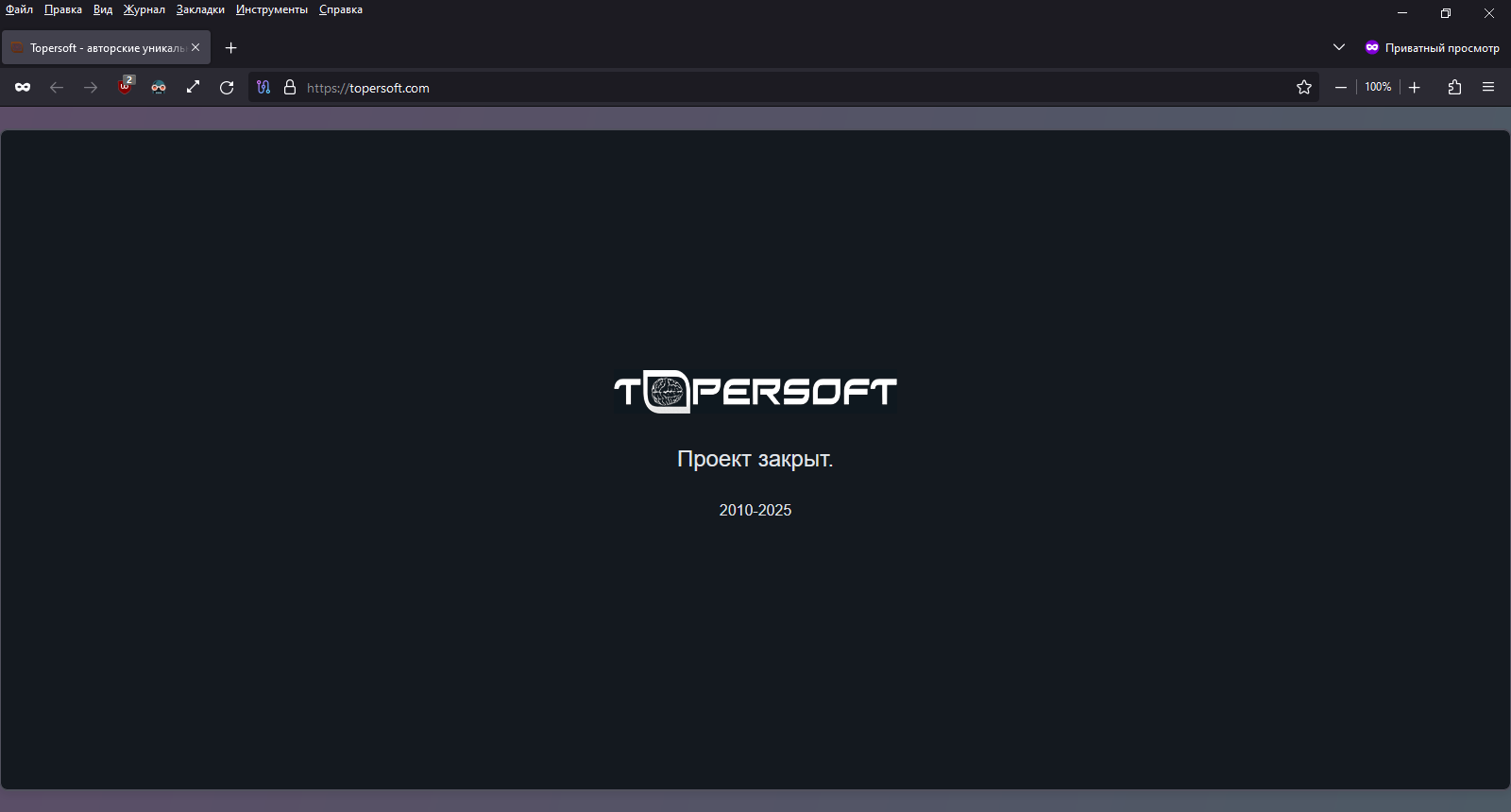Expand the list all tabs chevron
Viewport: 1511px width, 812px height.
tap(1338, 47)
